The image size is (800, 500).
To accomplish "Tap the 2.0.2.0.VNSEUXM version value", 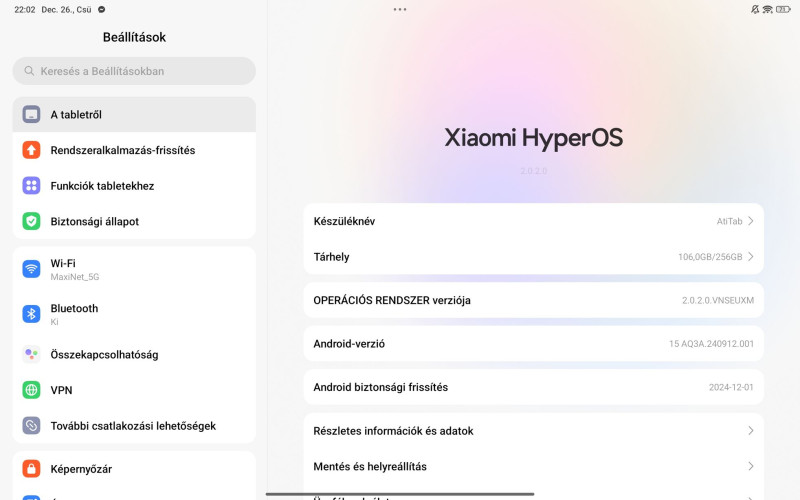I will [718, 300].
